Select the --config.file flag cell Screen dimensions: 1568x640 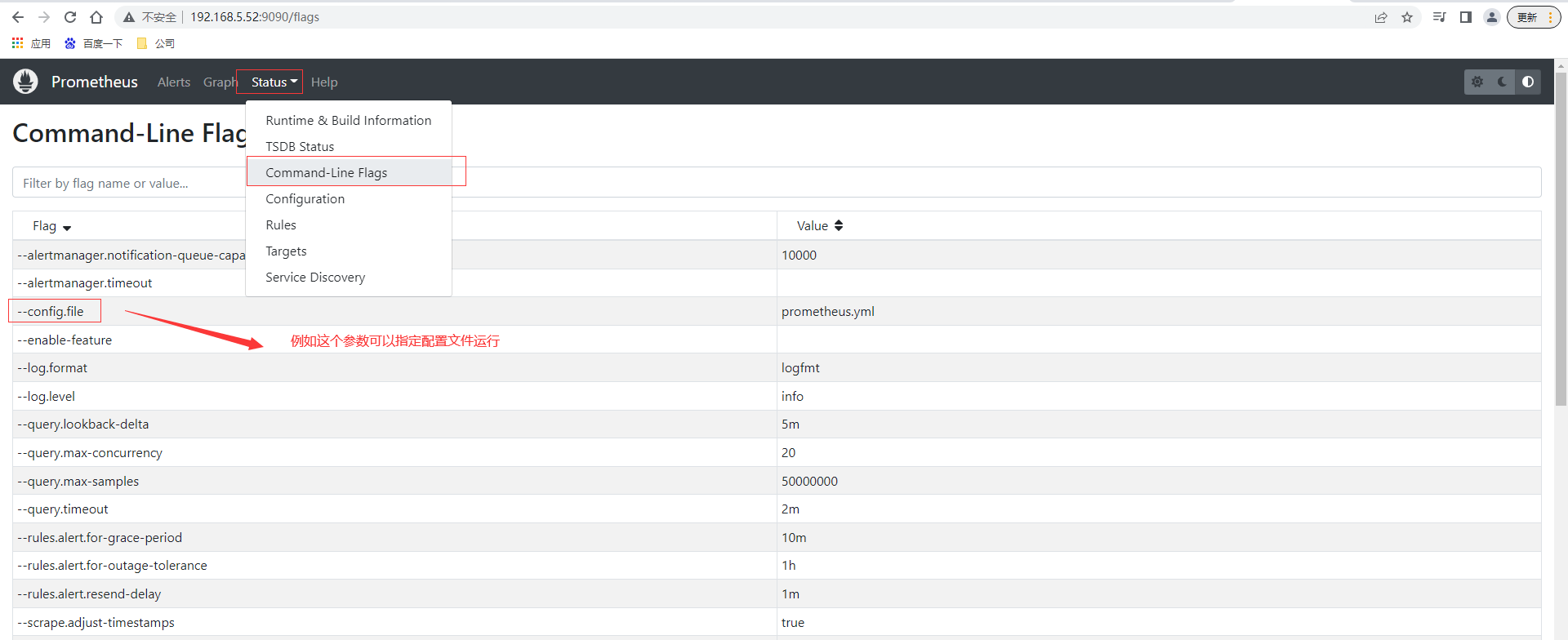(394, 311)
